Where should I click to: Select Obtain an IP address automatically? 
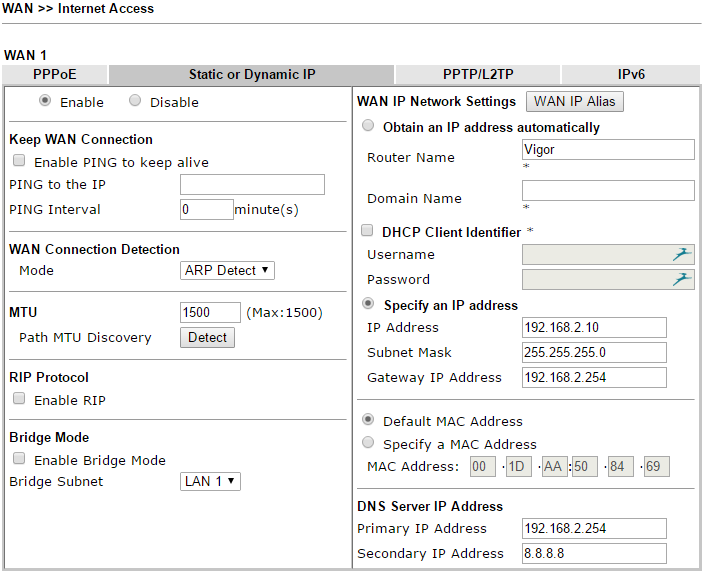368,125
